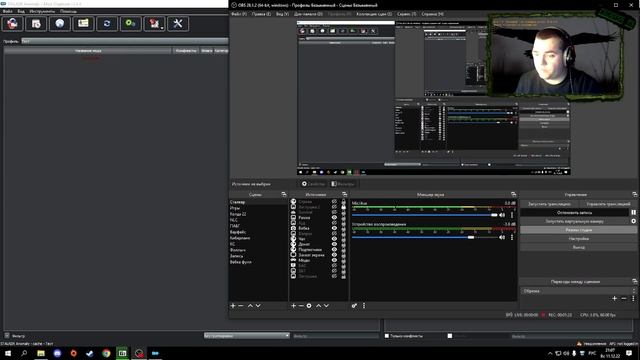Hide the Вебка source via eye icon
640x360 pixels.
click(334, 228)
